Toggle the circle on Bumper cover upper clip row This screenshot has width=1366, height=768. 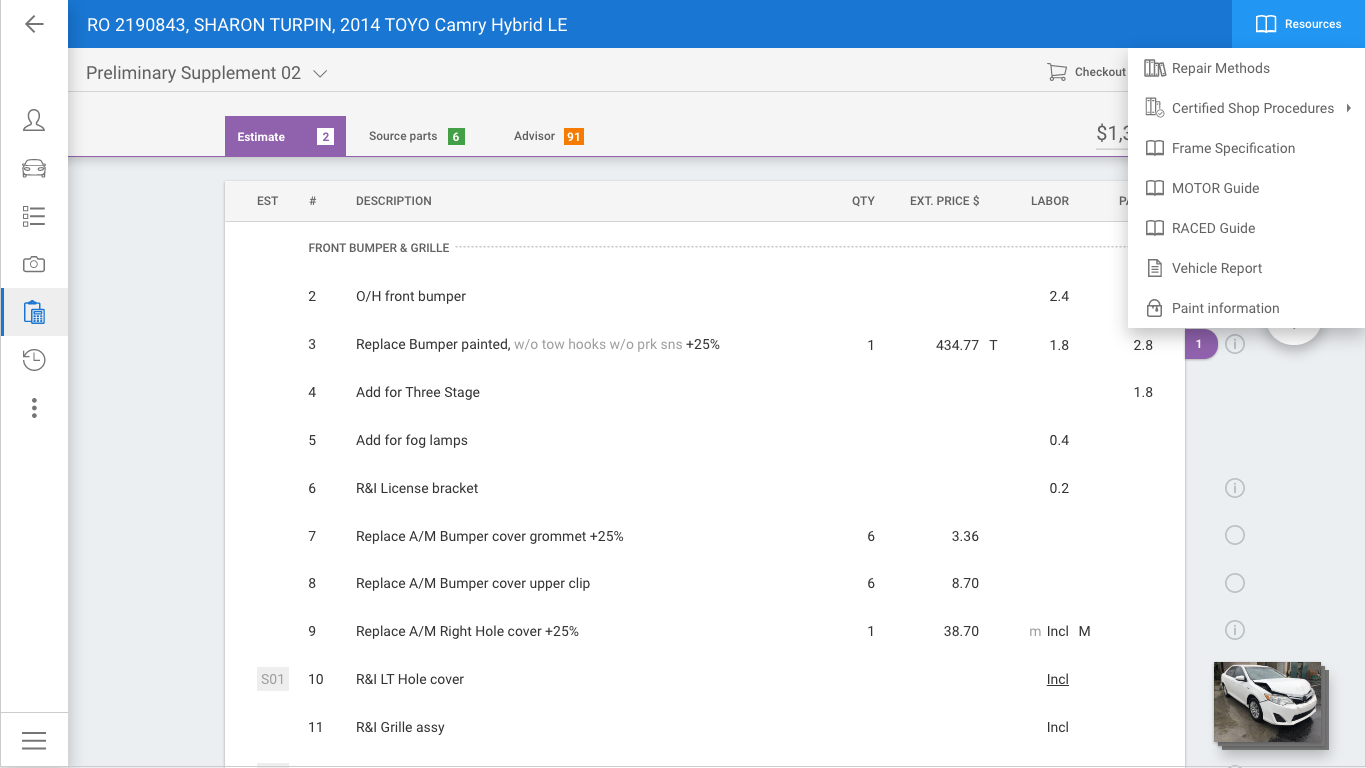[1235, 583]
